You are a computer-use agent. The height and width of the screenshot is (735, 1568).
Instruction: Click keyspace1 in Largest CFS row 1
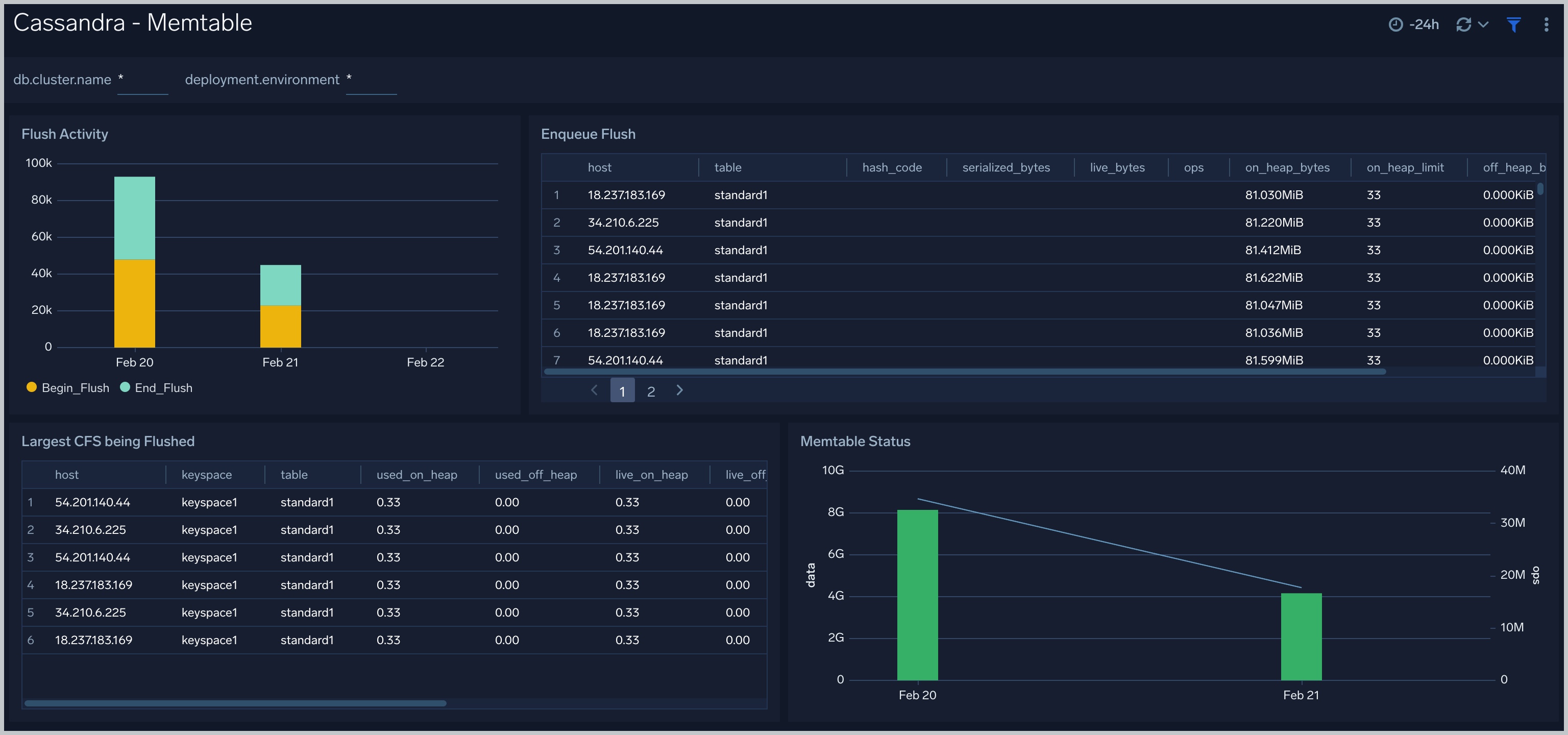(209, 503)
